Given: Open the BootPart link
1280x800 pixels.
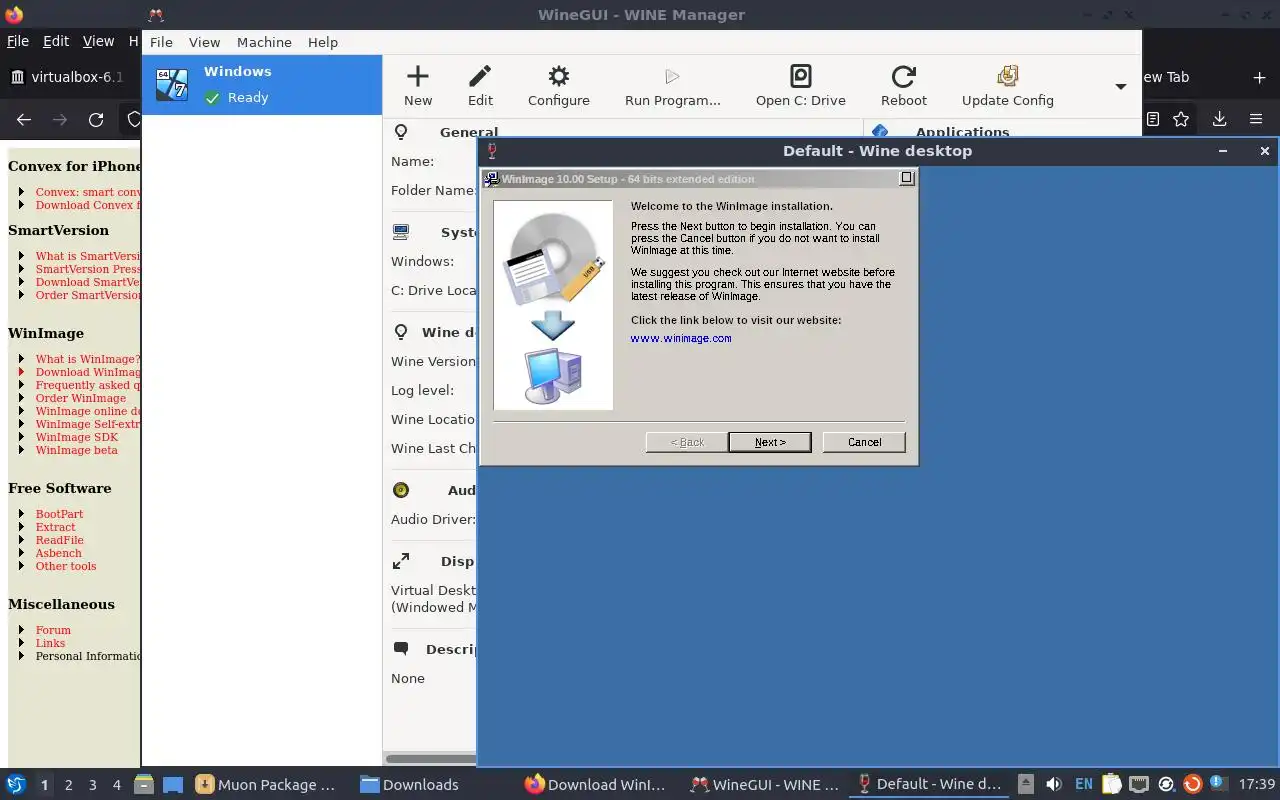Looking at the screenshot, I should point(59,514).
